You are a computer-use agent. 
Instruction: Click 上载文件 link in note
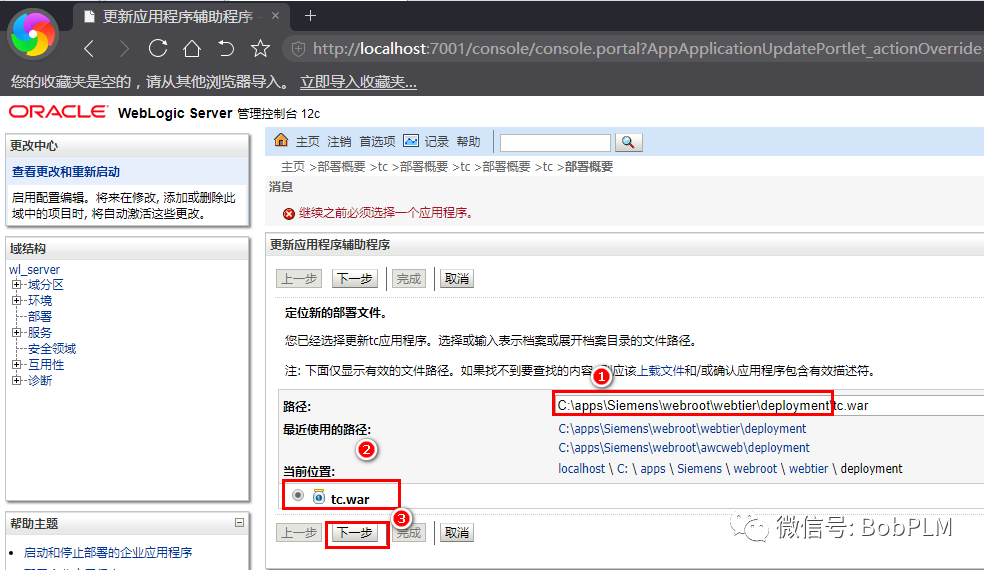661,371
